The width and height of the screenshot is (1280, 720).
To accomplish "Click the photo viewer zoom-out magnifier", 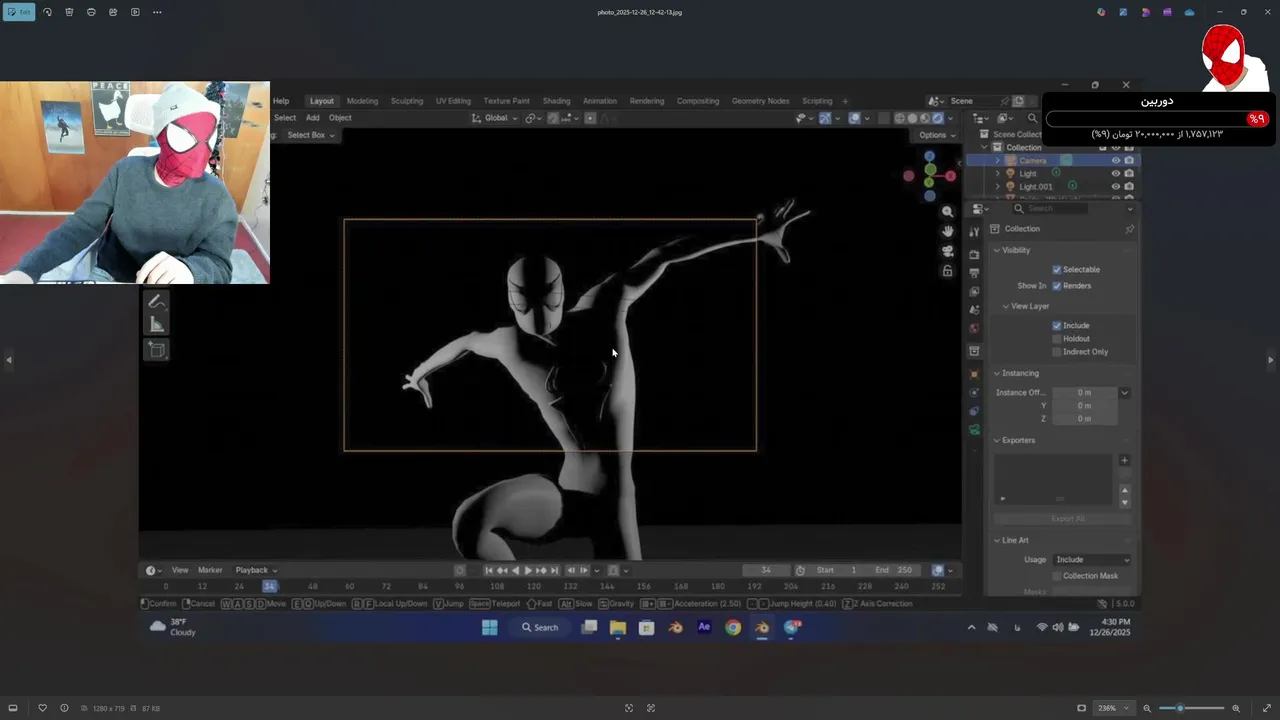I will (1147, 708).
